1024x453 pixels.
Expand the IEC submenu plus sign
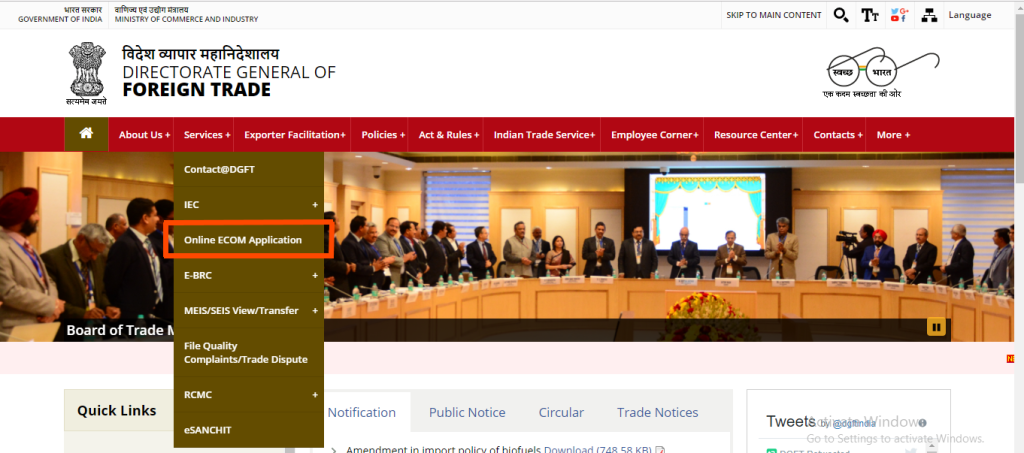click(x=315, y=205)
